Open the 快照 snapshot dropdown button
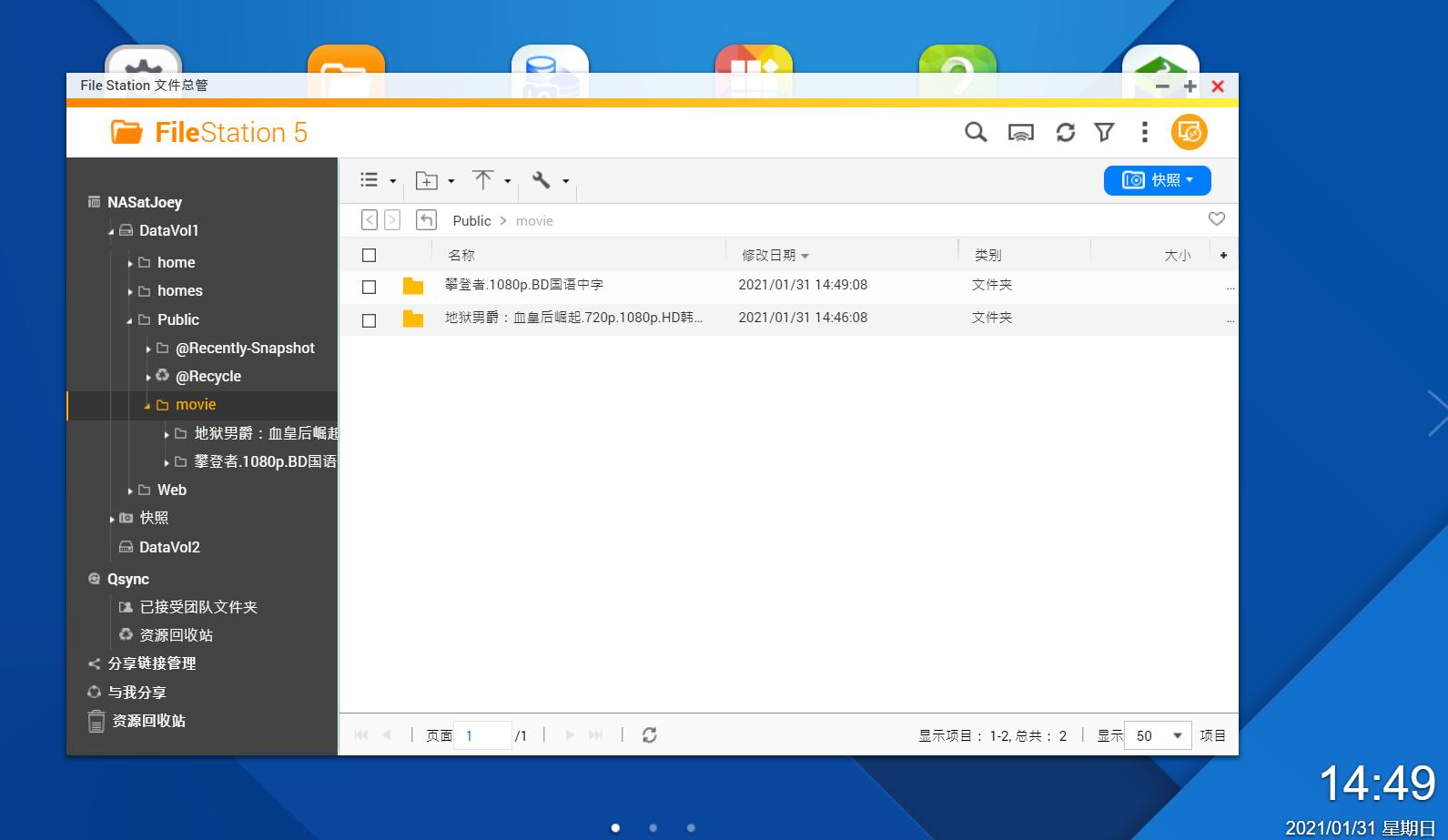The image size is (1448, 840). coord(1157,180)
